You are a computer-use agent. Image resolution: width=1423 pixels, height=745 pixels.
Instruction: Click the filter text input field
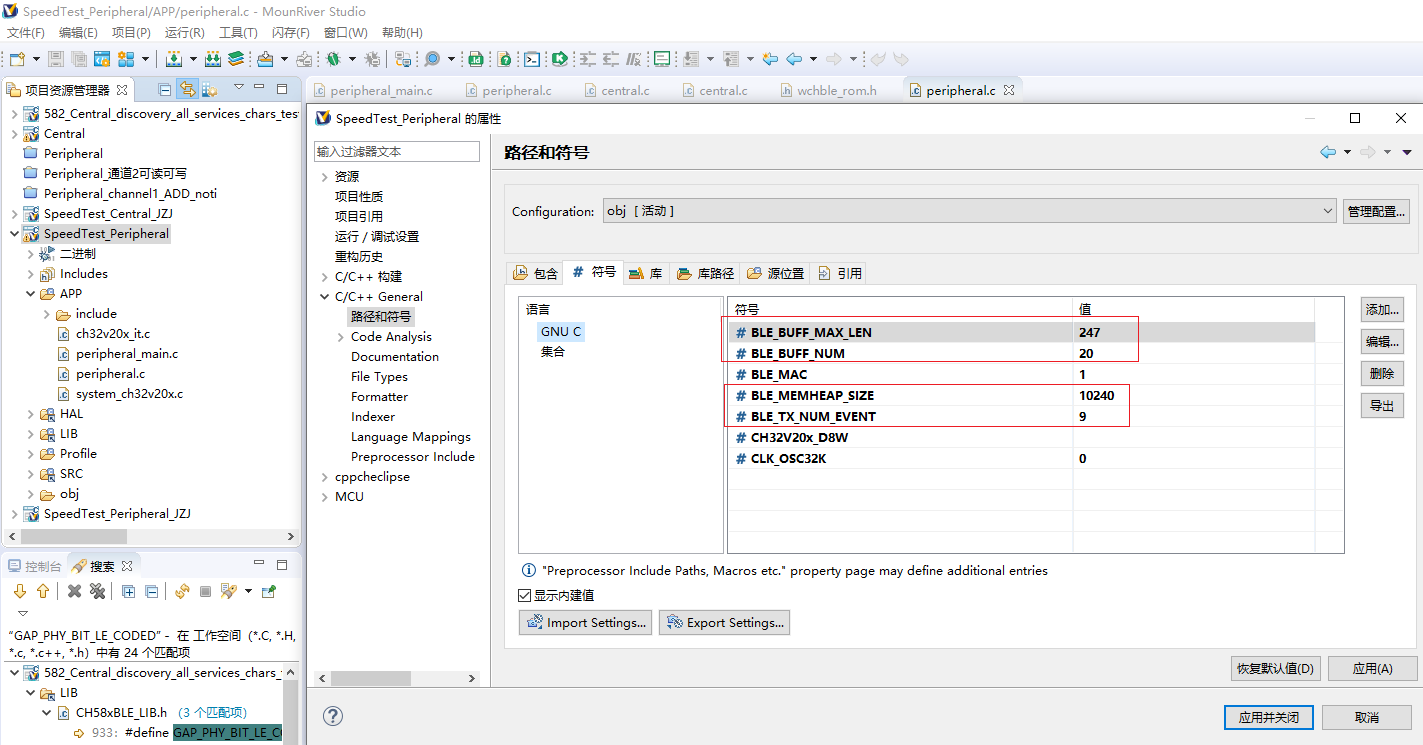397,152
